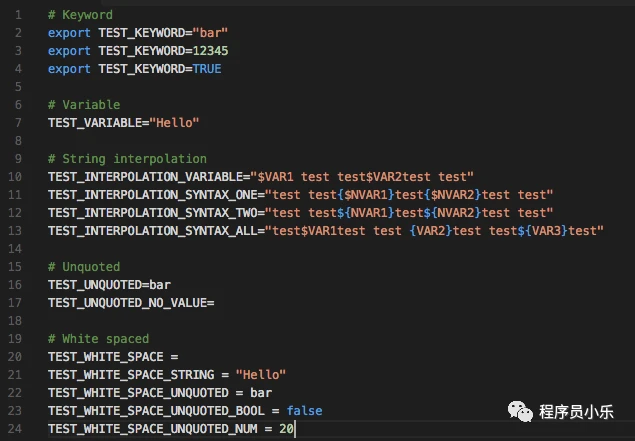The width and height of the screenshot is (635, 441).
Task: Click TEST_UNQUOTED_NO_VALUE variable name
Action: pos(128,303)
